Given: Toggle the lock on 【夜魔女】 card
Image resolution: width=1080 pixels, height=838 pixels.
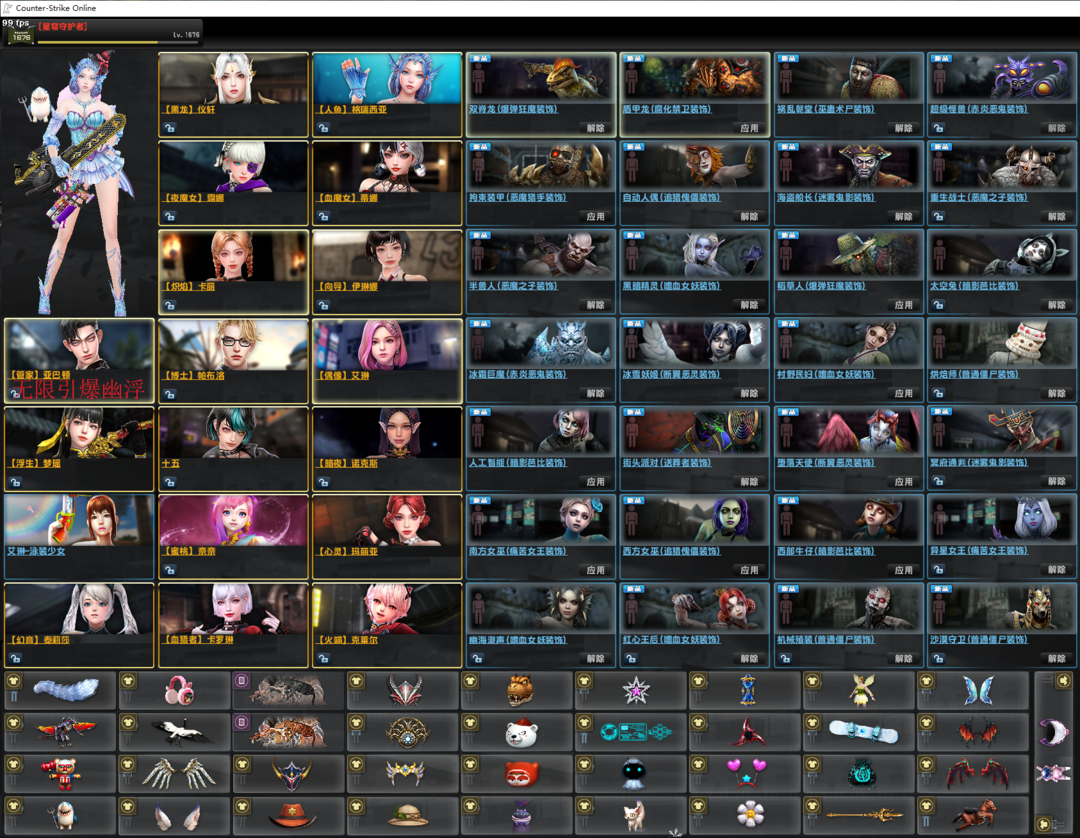Looking at the screenshot, I should click(169, 216).
